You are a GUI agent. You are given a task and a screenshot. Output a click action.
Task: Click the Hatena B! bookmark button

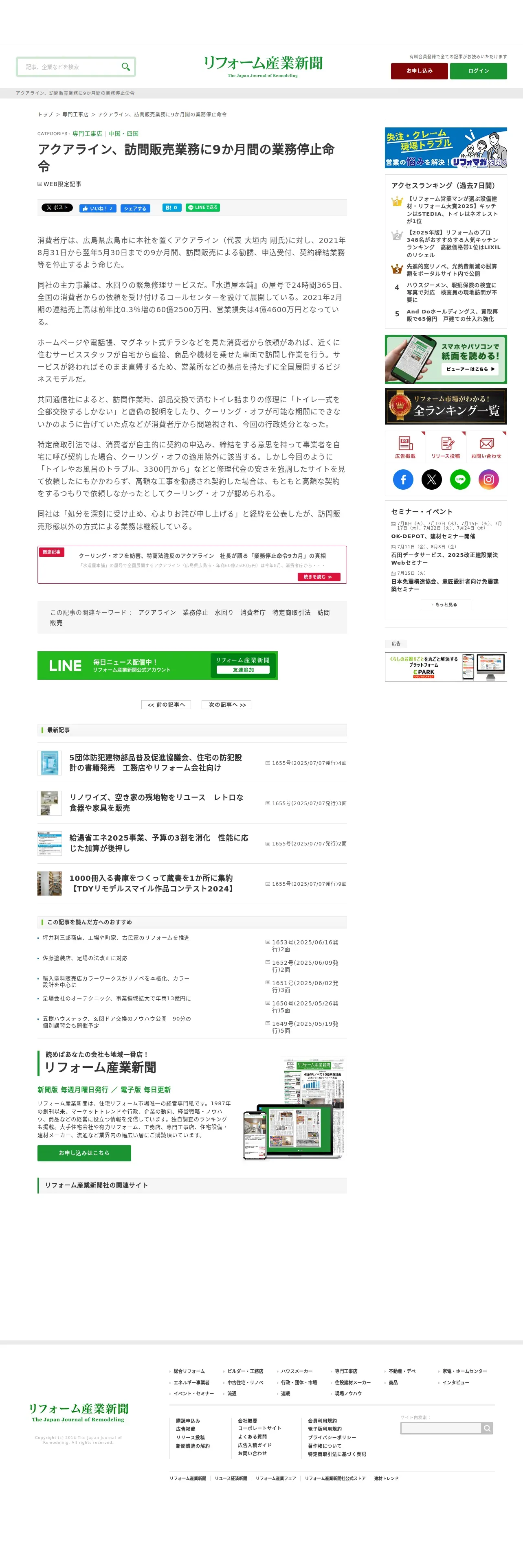(x=172, y=208)
